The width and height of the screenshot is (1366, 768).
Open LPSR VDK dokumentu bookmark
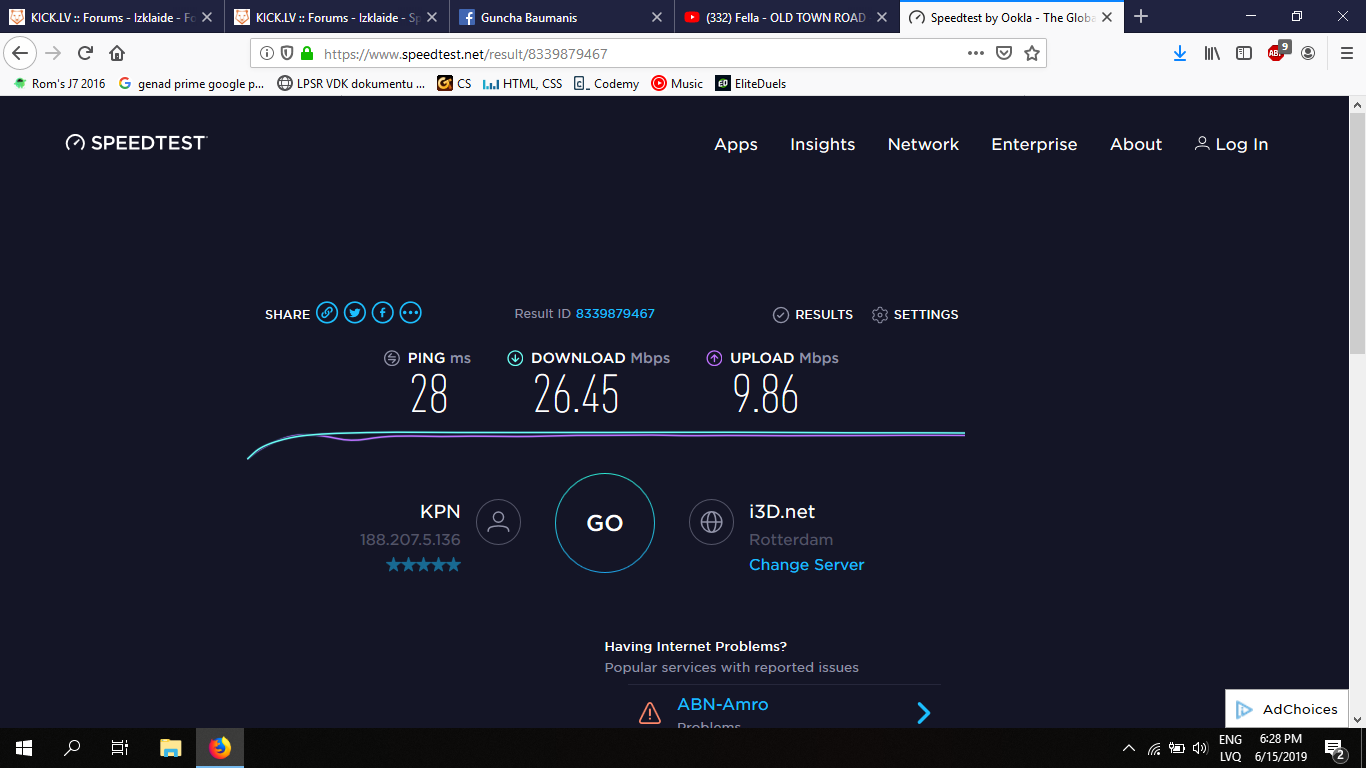click(351, 84)
